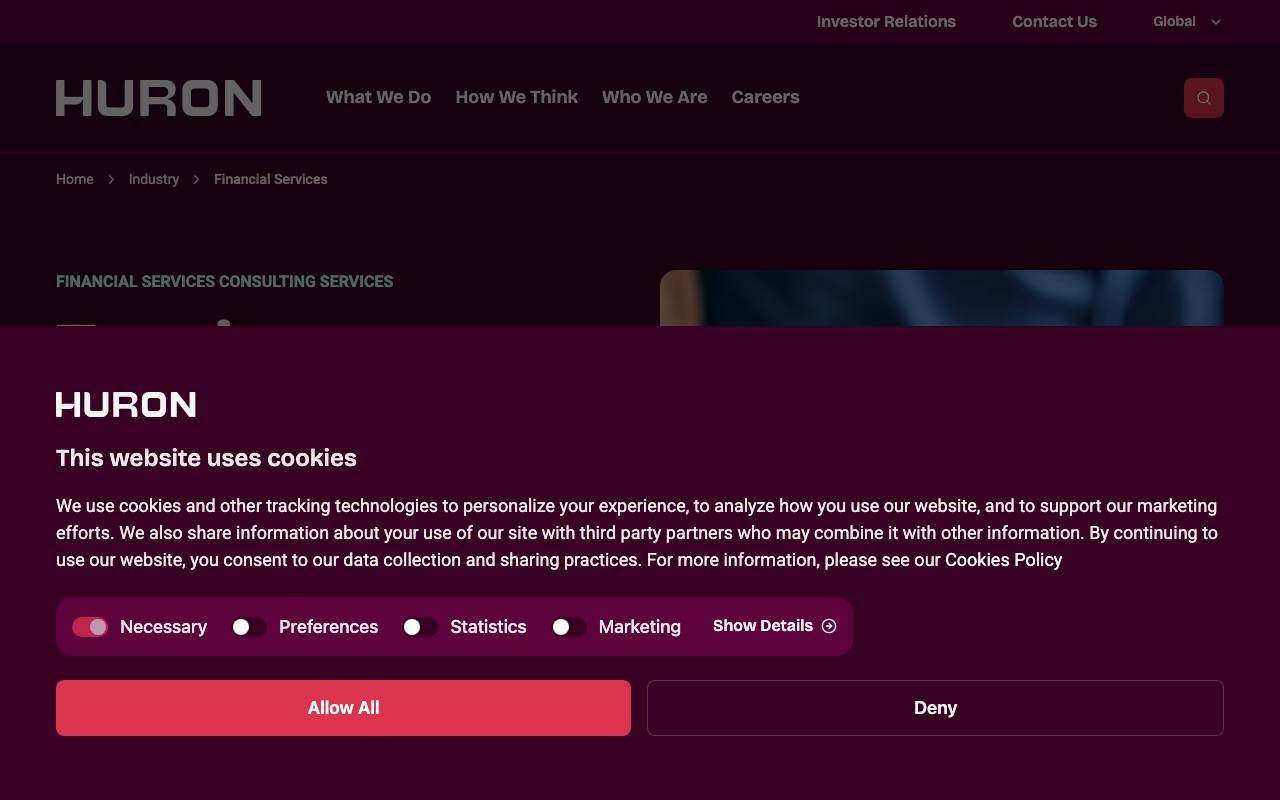Viewport: 1280px width, 800px height.
Task: Open the Who We Are menu
Action: click(654, 97)
